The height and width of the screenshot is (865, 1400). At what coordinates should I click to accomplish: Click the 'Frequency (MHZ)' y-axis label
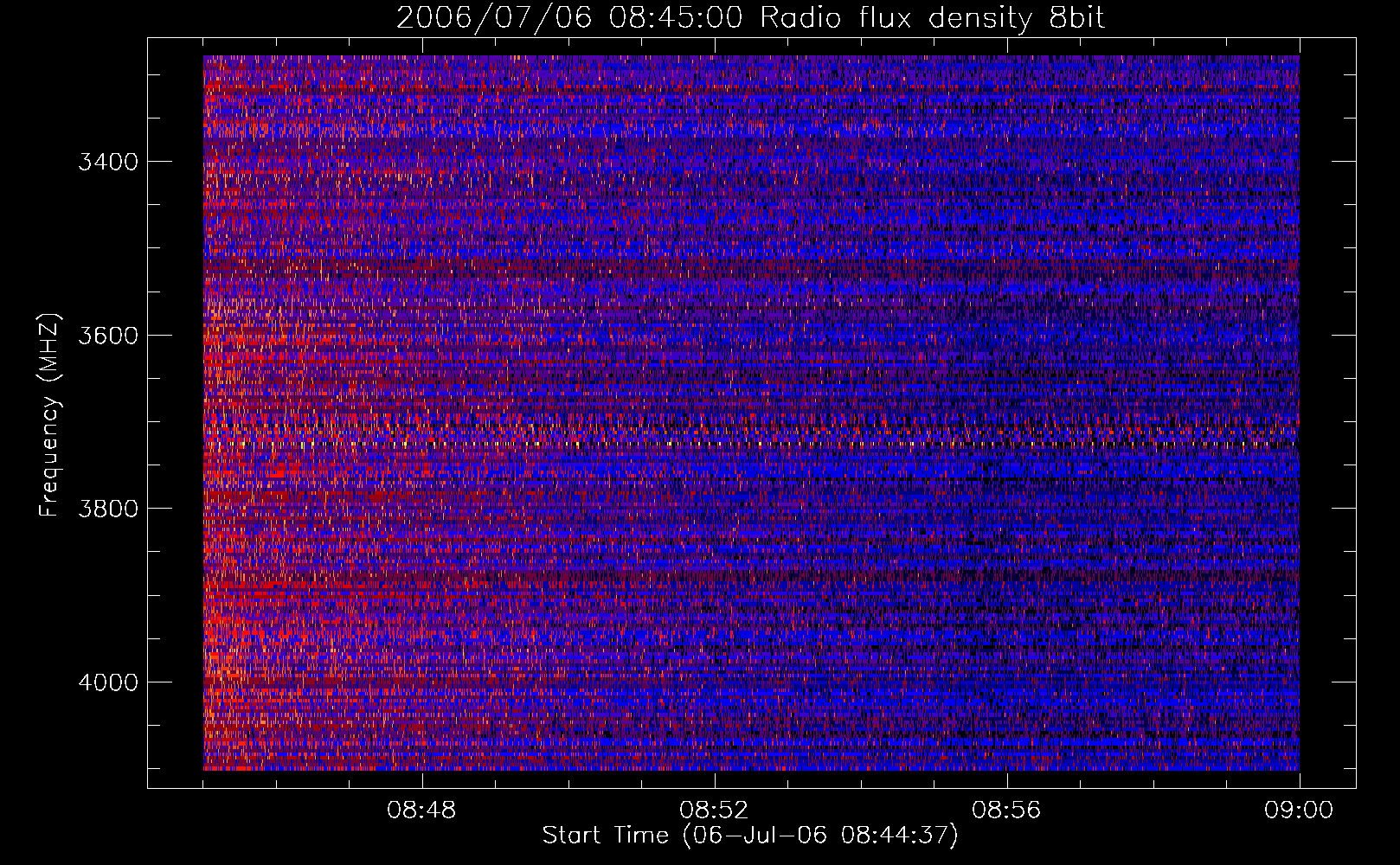[50, 415]
